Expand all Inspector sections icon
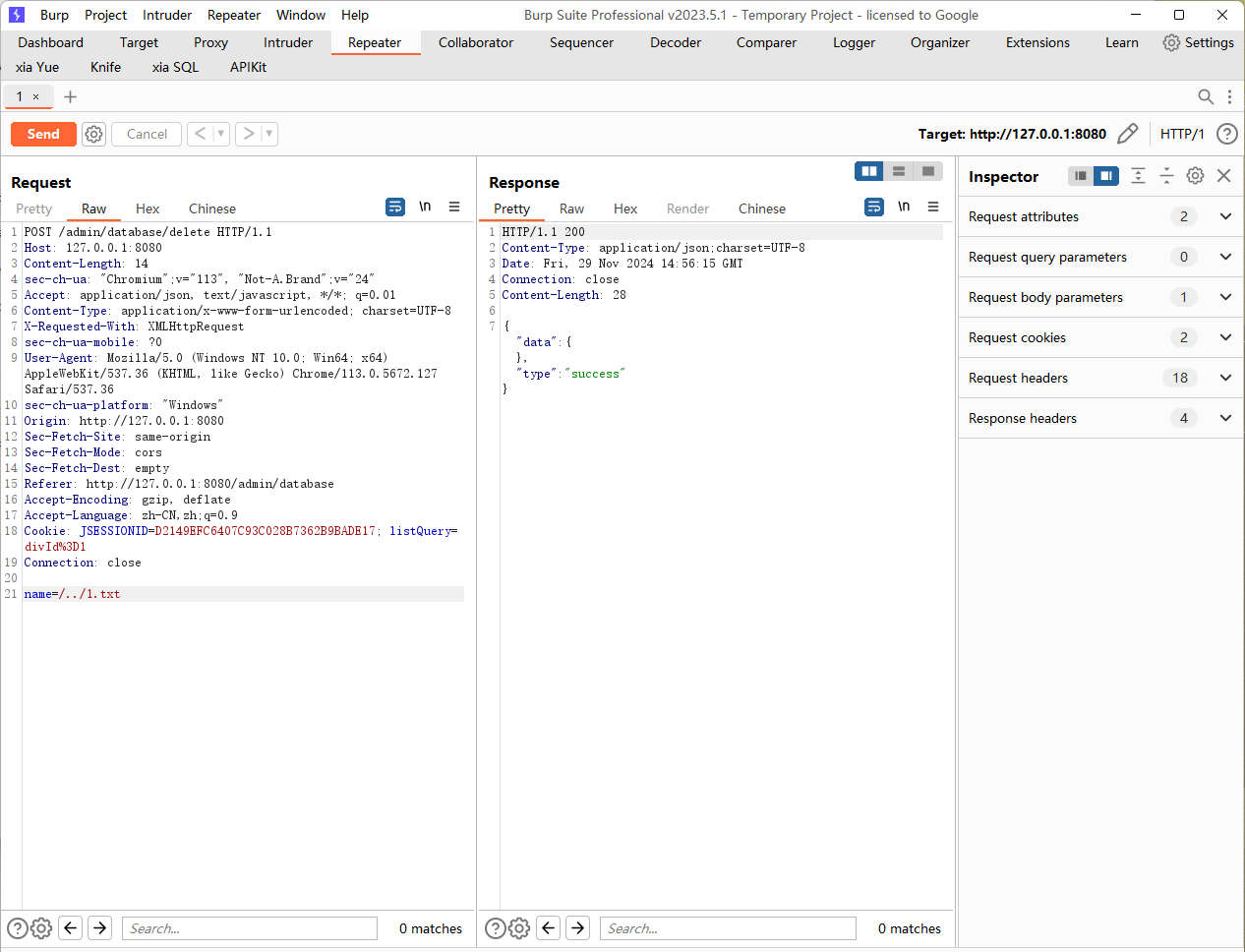Viewport: 1245px width, 952px height. coord(1138,175)
